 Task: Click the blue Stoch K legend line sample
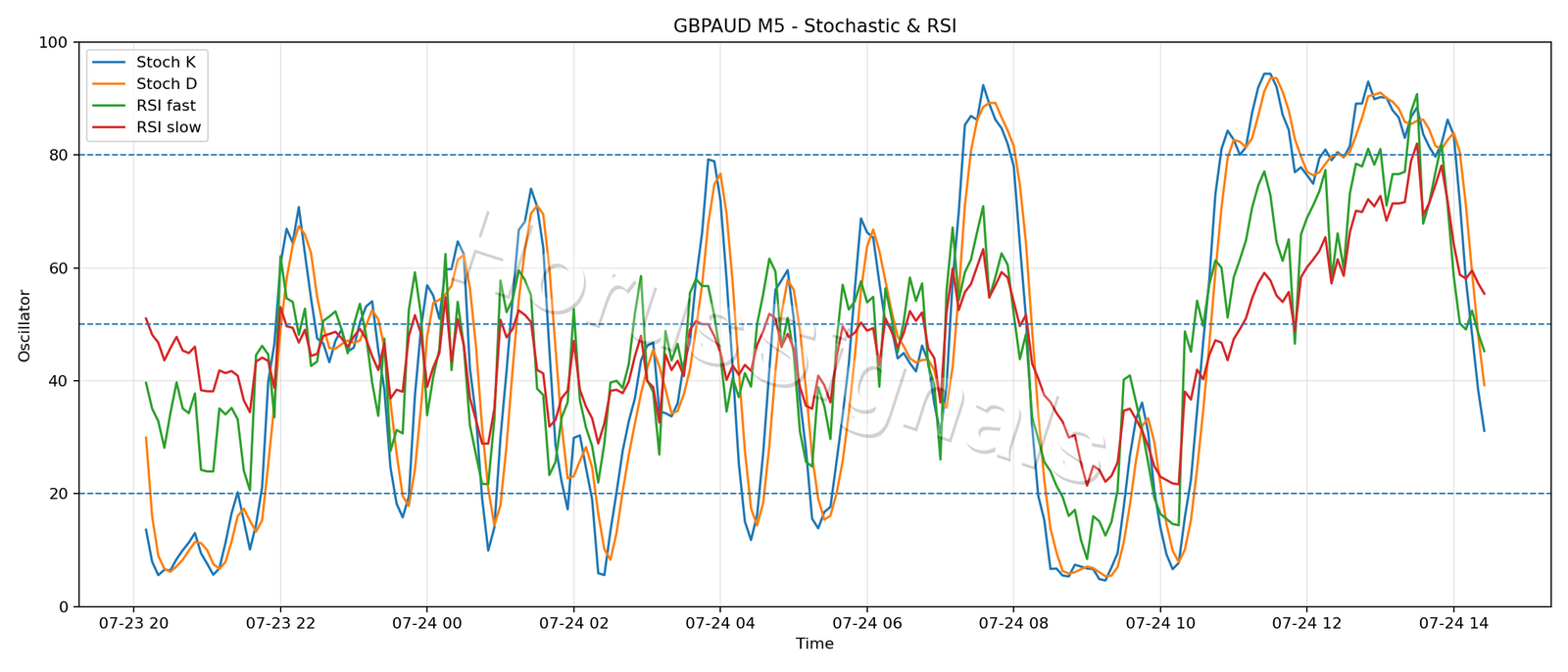(x=109, y=63)
